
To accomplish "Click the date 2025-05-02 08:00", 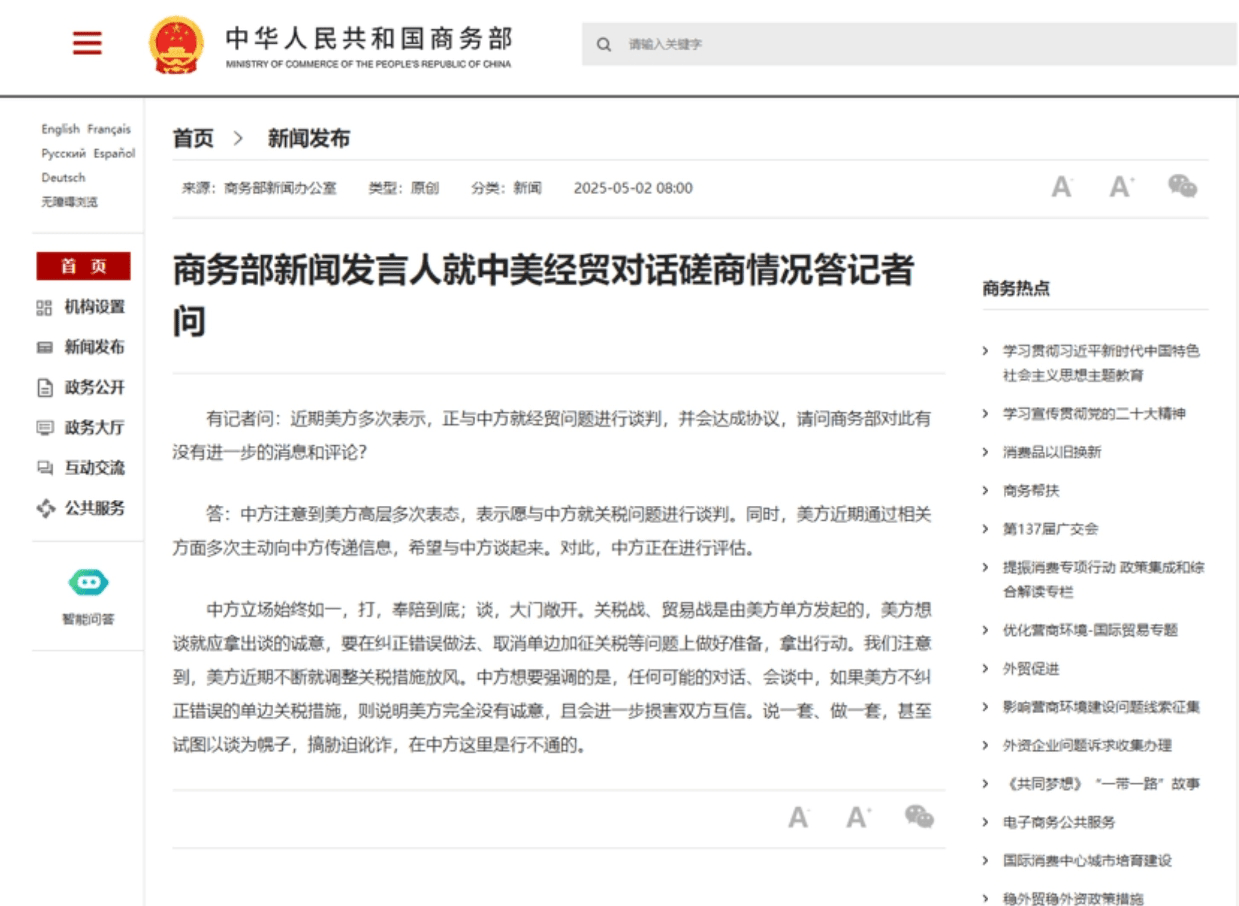I will [x=633, y=188].
